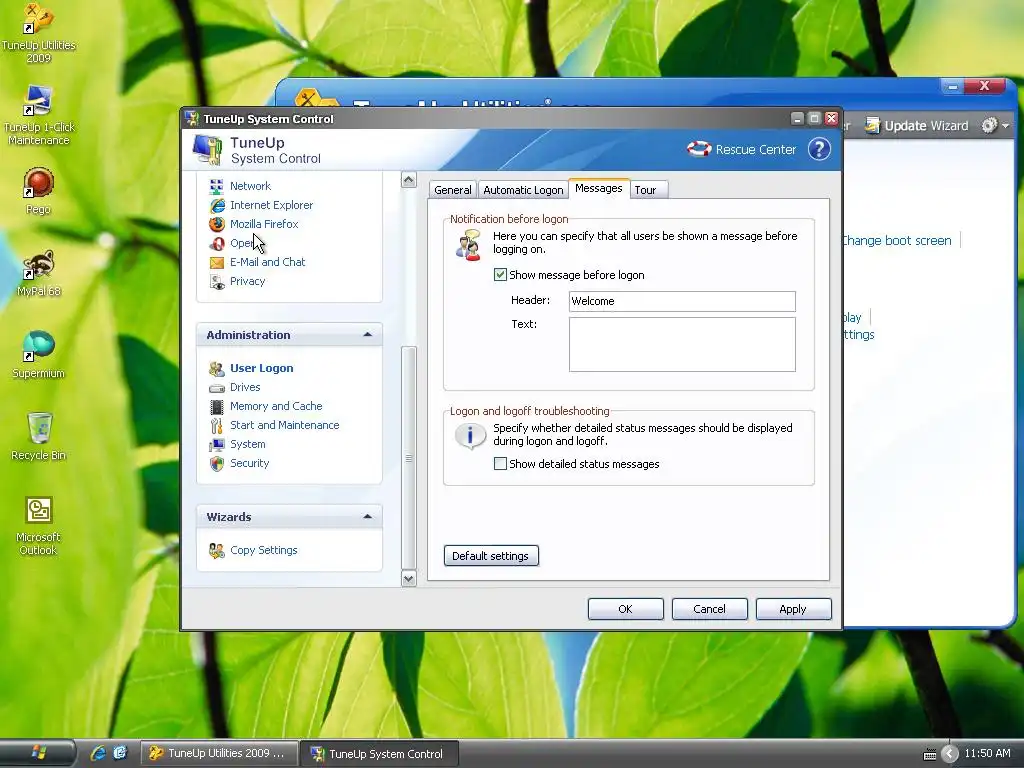The height and width of the screenshot is (768, 1024).
Task: Click the Copy Settings wizard icon
Action: [217, 551]
